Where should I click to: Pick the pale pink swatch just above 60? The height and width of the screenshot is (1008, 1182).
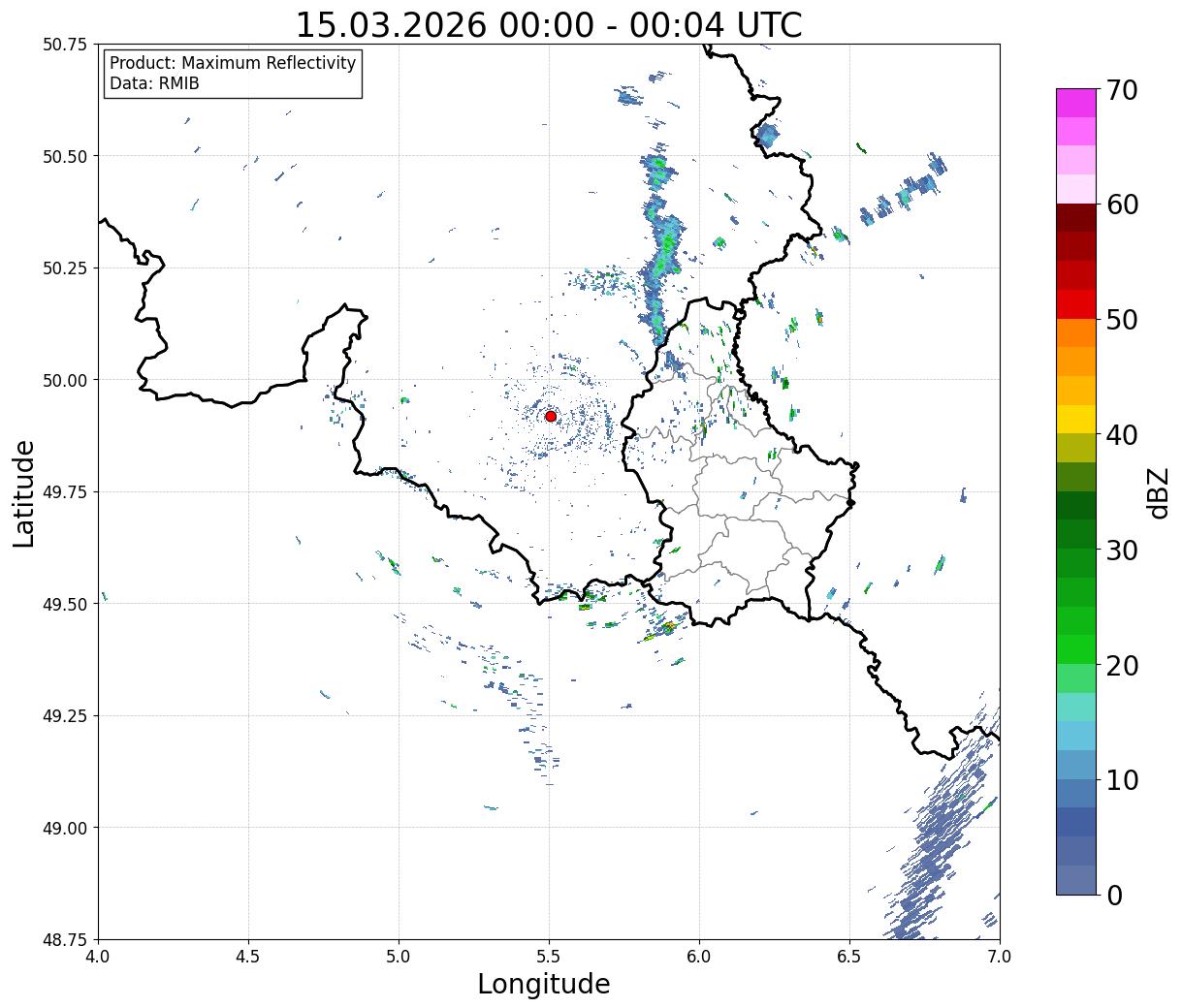tap(1076, 189)
